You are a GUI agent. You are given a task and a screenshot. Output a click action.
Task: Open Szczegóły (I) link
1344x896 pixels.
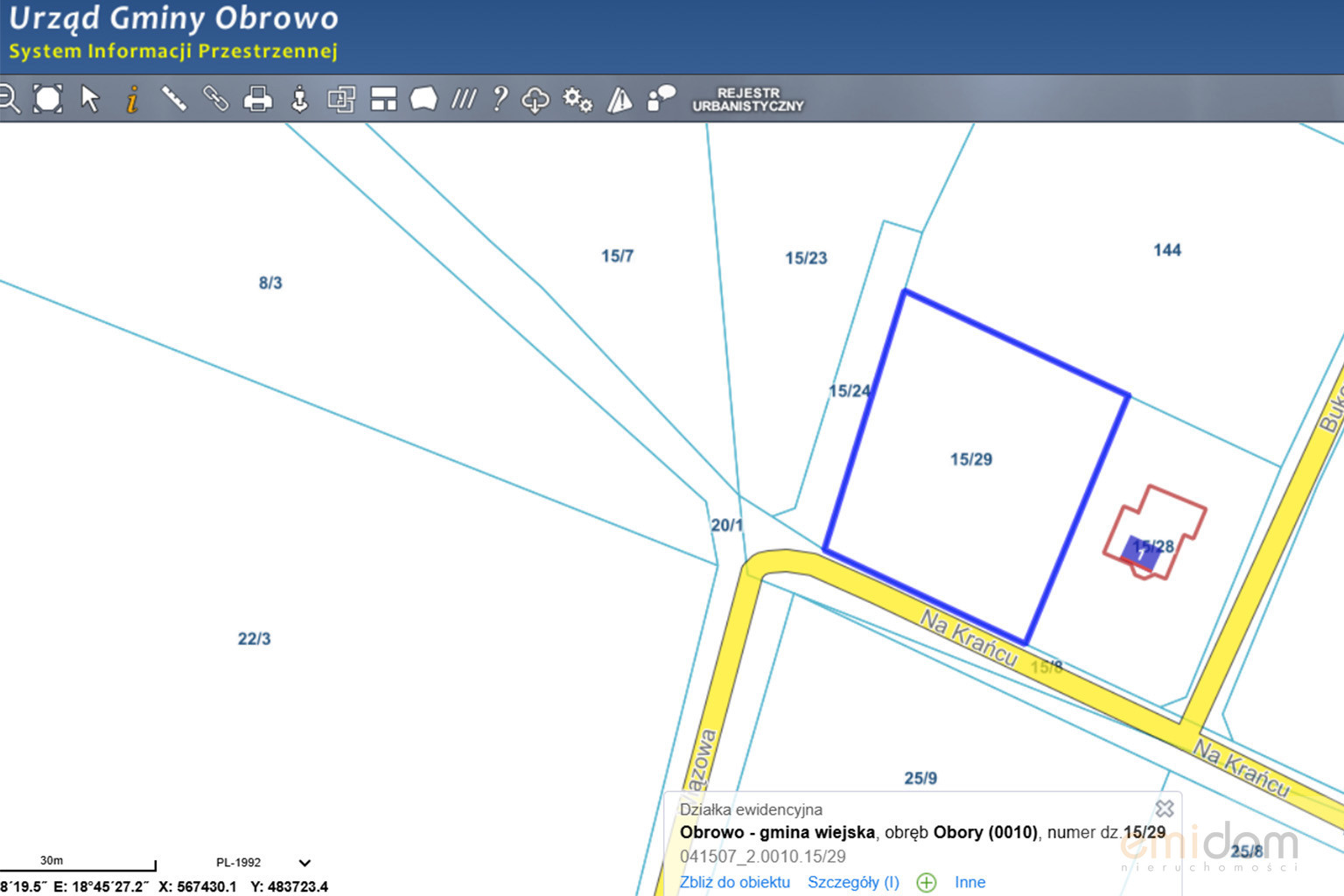coord(853,882)
